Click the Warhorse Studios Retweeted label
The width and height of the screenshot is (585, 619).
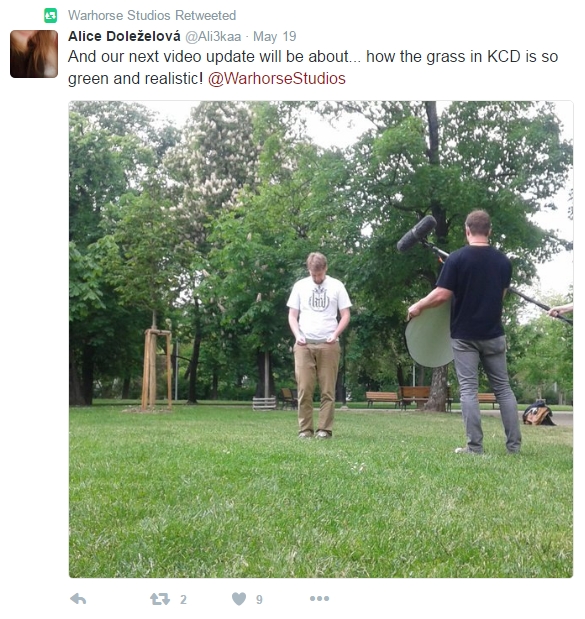[152, 15]
